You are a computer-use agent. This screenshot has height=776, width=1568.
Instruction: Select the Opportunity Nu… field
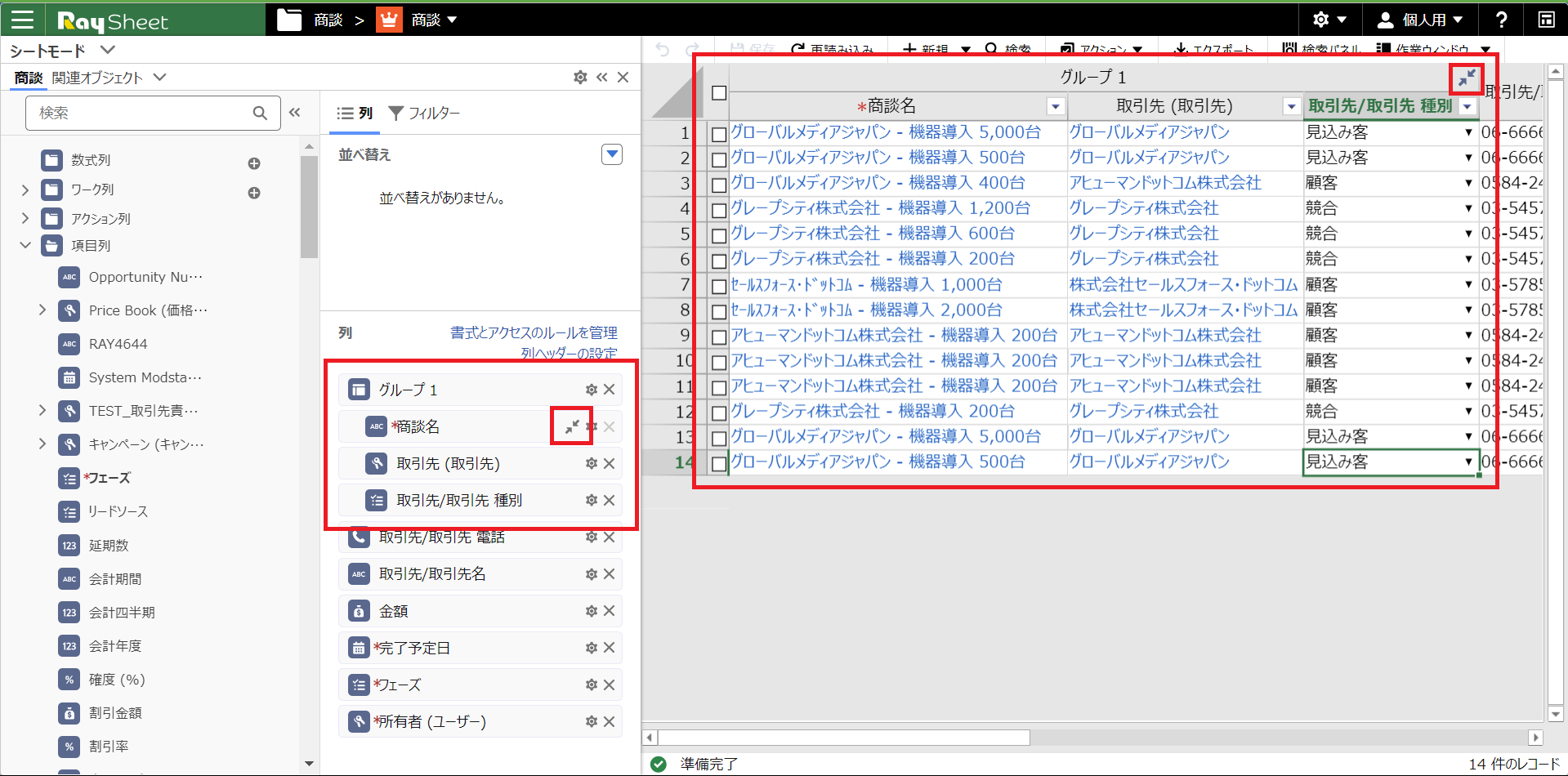click(145, 277)
